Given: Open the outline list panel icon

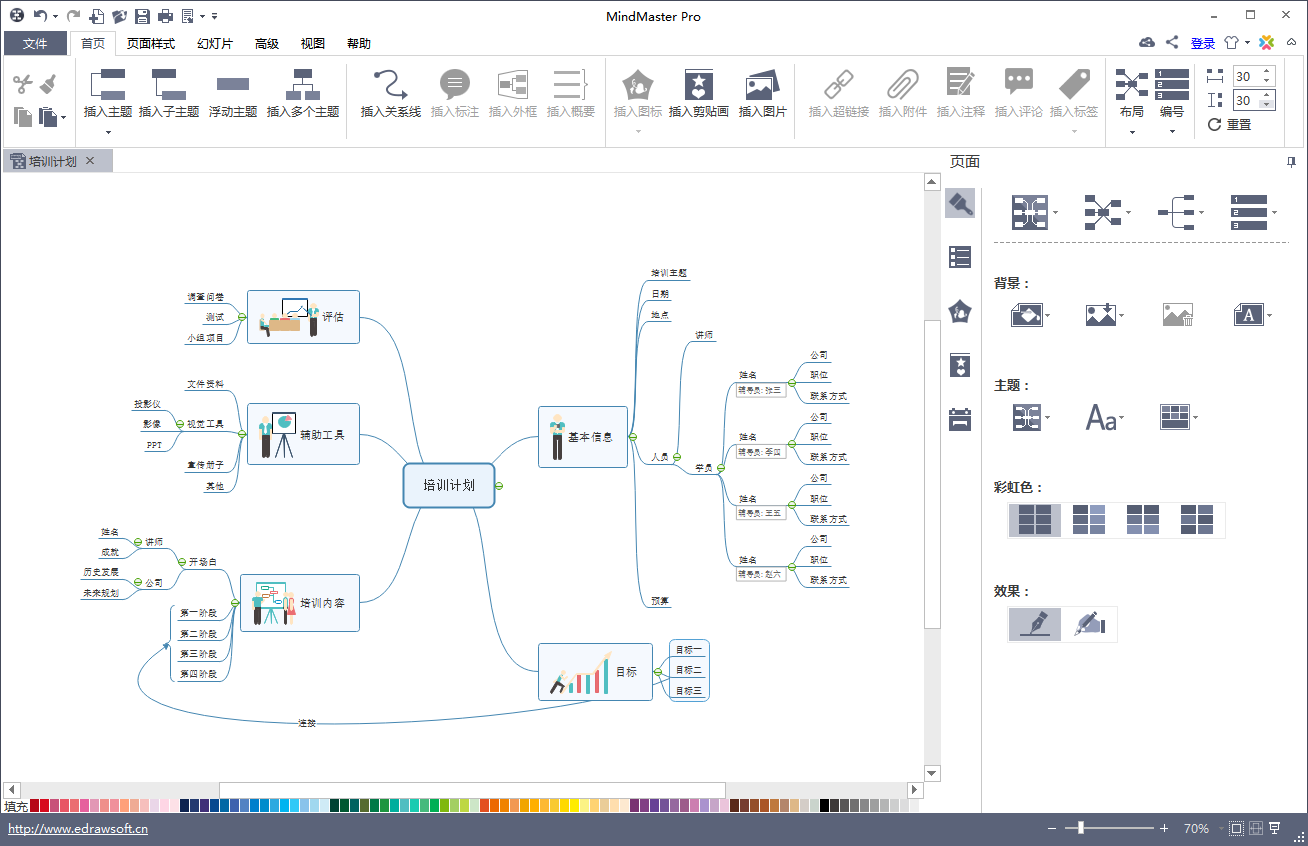Looking at the screenshot, I should click(960, 257).
